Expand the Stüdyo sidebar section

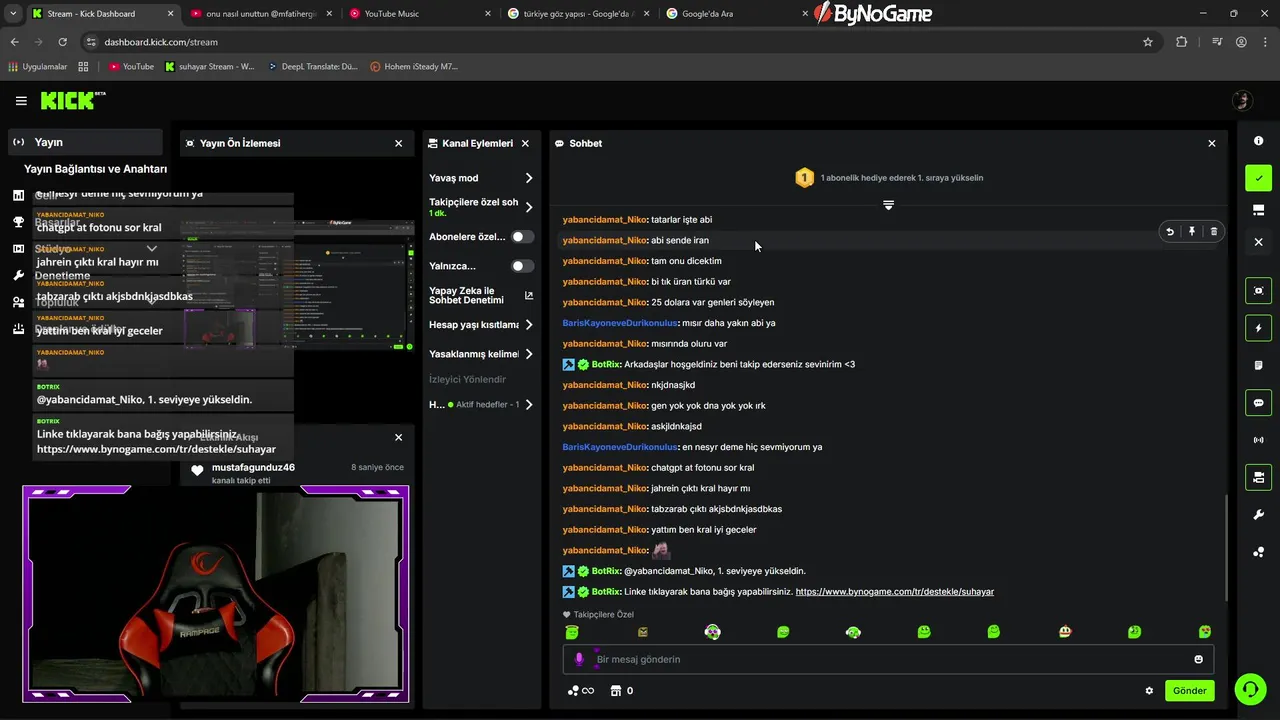point(152,248)
